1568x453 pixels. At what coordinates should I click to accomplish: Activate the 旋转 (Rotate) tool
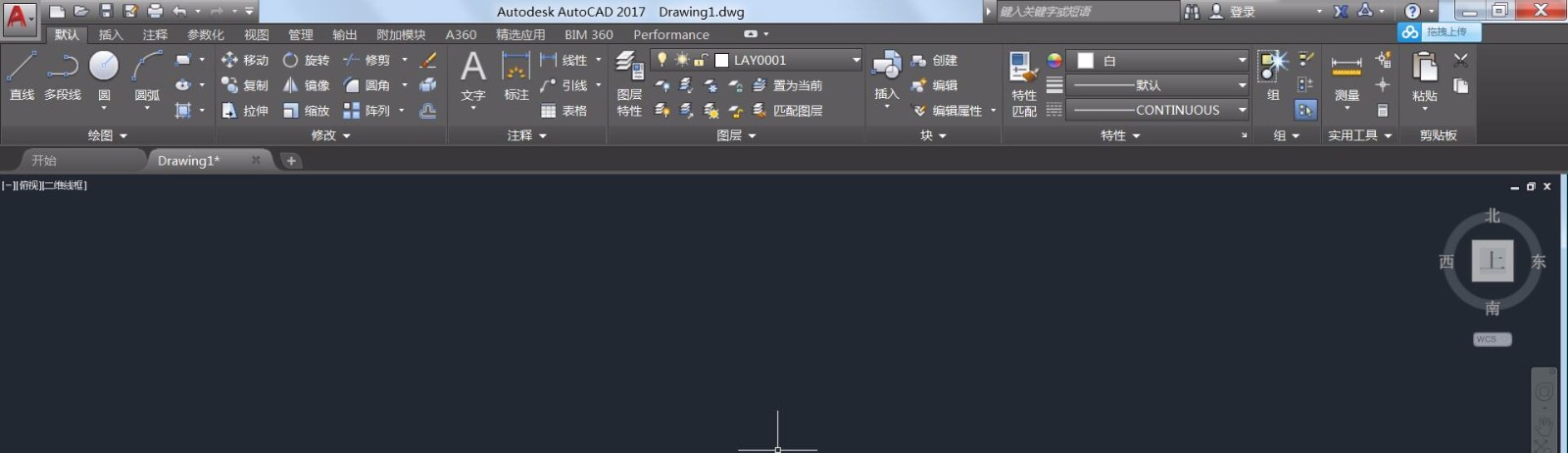click(x=306, y=60)
